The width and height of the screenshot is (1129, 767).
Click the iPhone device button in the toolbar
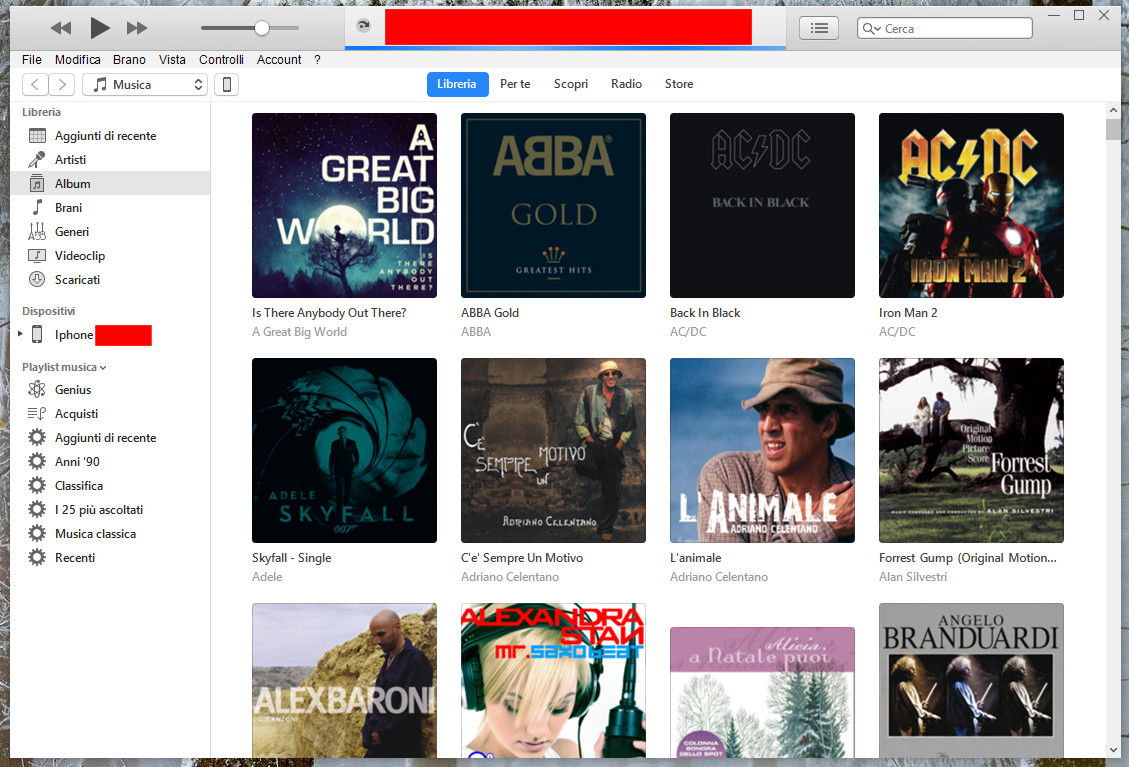(x=227, y=85)
